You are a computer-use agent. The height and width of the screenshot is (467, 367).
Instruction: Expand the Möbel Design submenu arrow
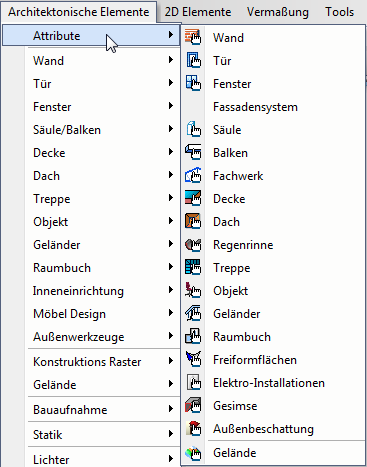[x=171, y=313]
